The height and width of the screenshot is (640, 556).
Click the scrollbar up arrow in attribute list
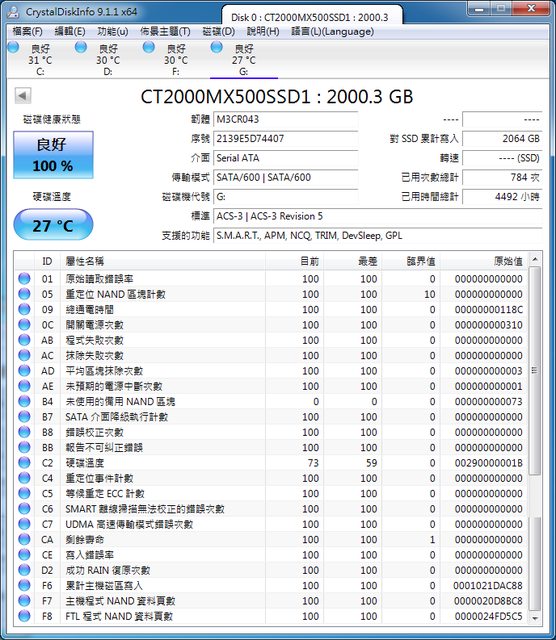(535, 259)
